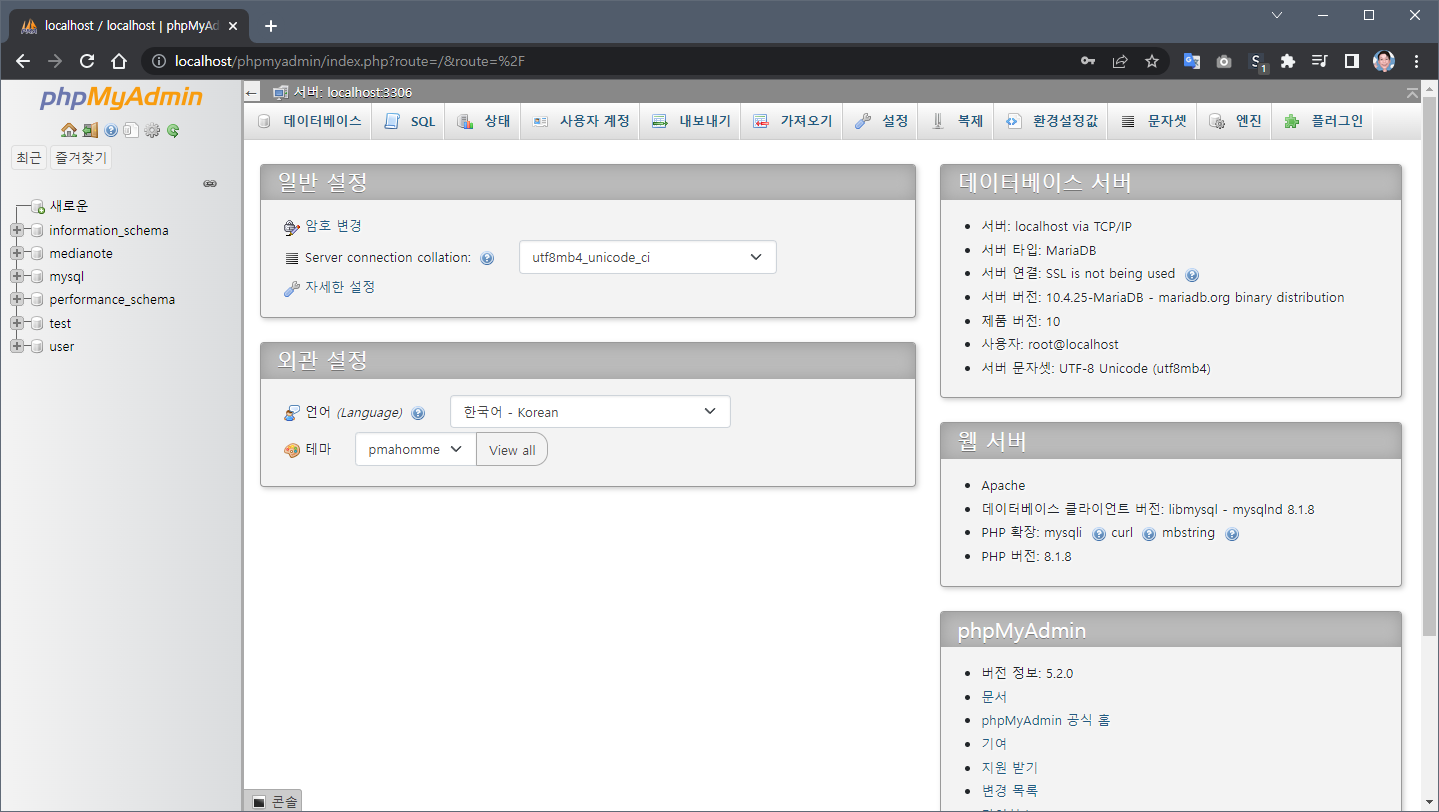Viewport: 1439px width, 812px height.
Task: Open a new browser tab with plus button
Action: (270, 26)
